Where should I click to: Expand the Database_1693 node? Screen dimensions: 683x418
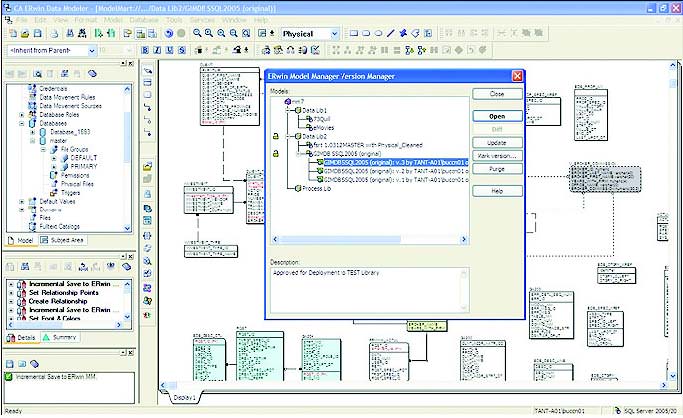(x=33, y=132)
